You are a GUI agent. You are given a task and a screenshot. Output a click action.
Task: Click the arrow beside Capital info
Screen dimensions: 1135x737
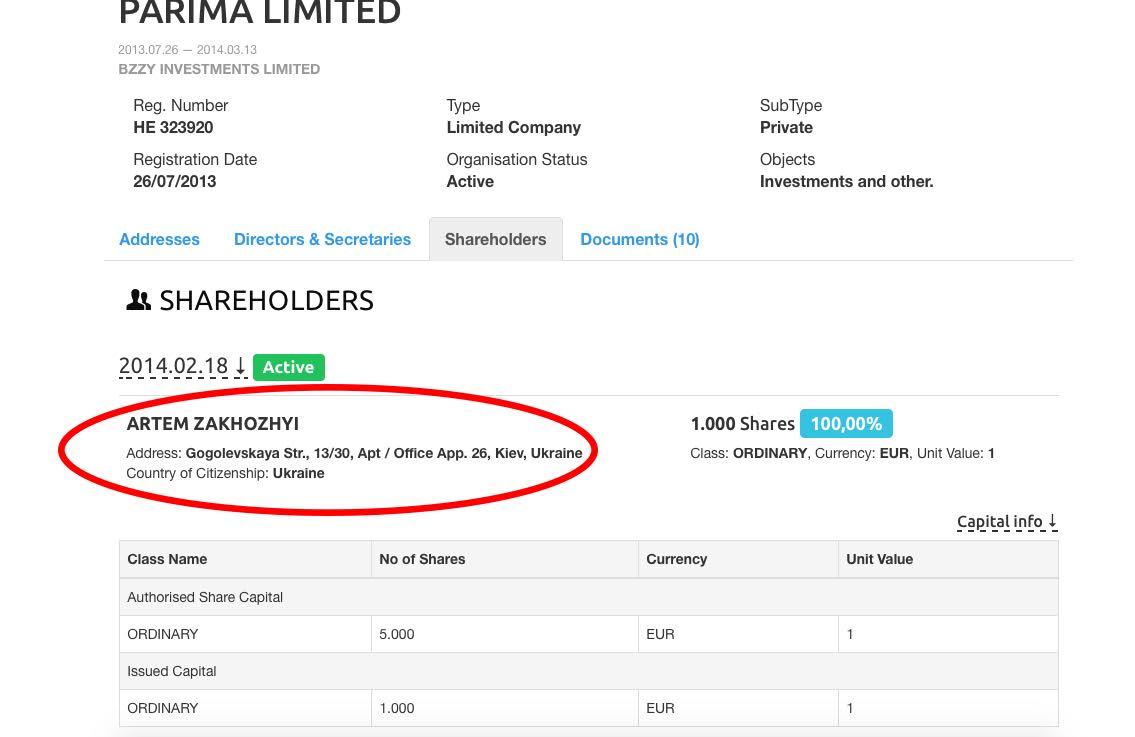click(1052, 521)
